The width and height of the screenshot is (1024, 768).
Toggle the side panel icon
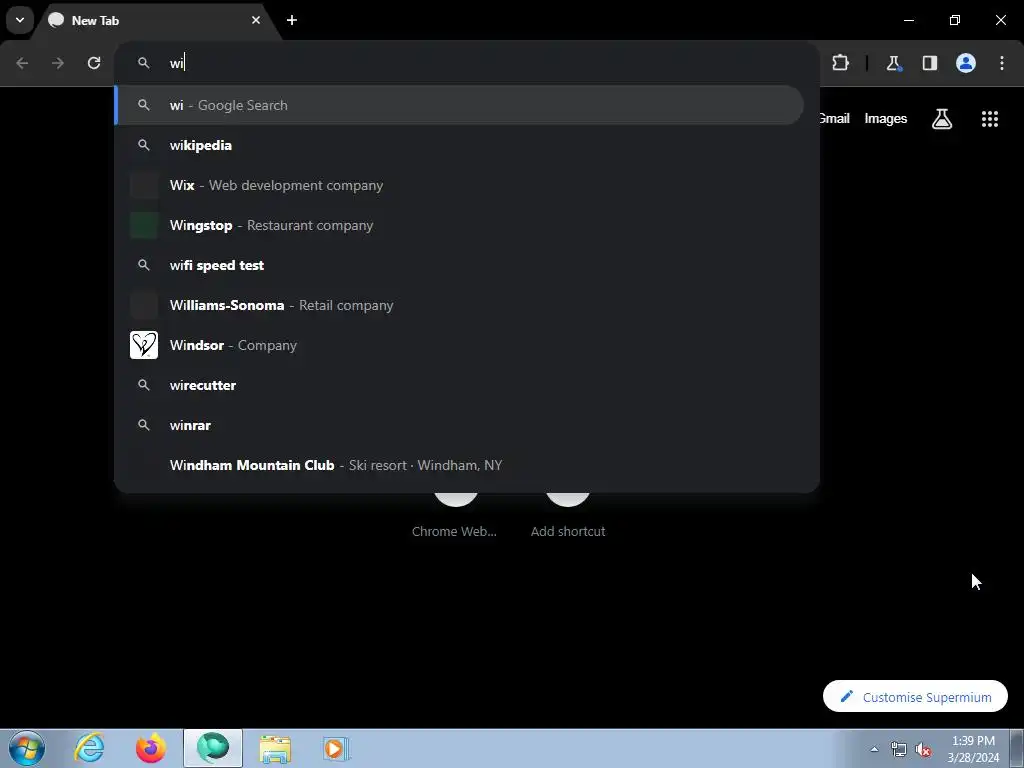tap(929, 63)
